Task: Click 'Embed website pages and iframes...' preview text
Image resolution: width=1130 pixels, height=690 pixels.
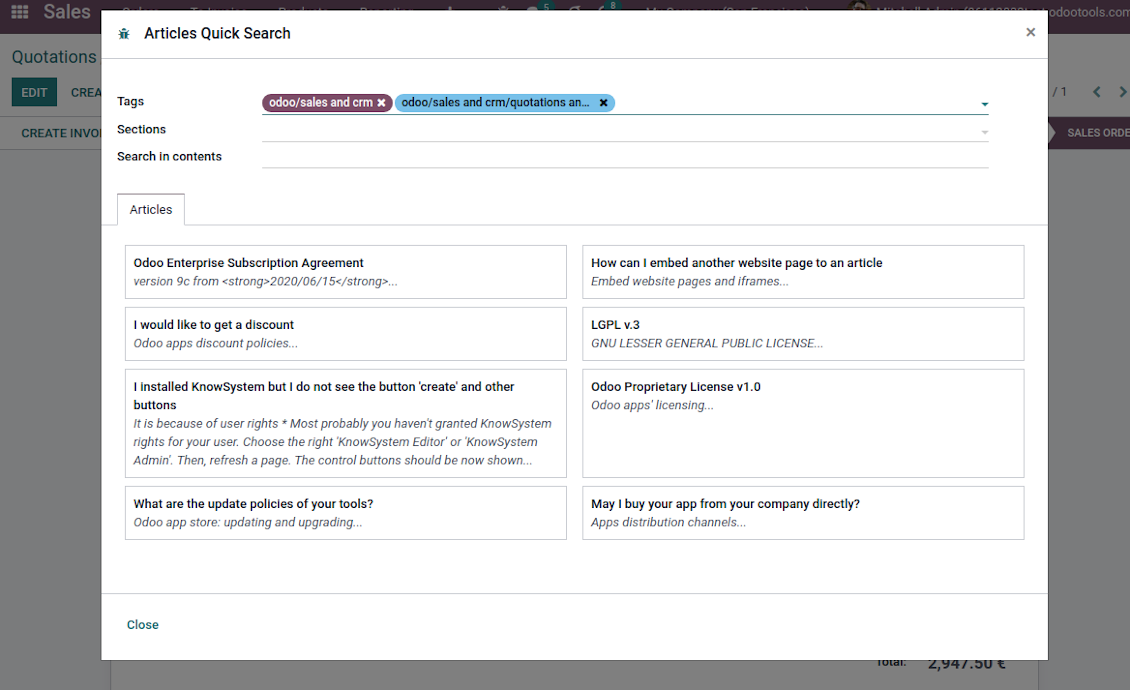Action: pos(690,281)
